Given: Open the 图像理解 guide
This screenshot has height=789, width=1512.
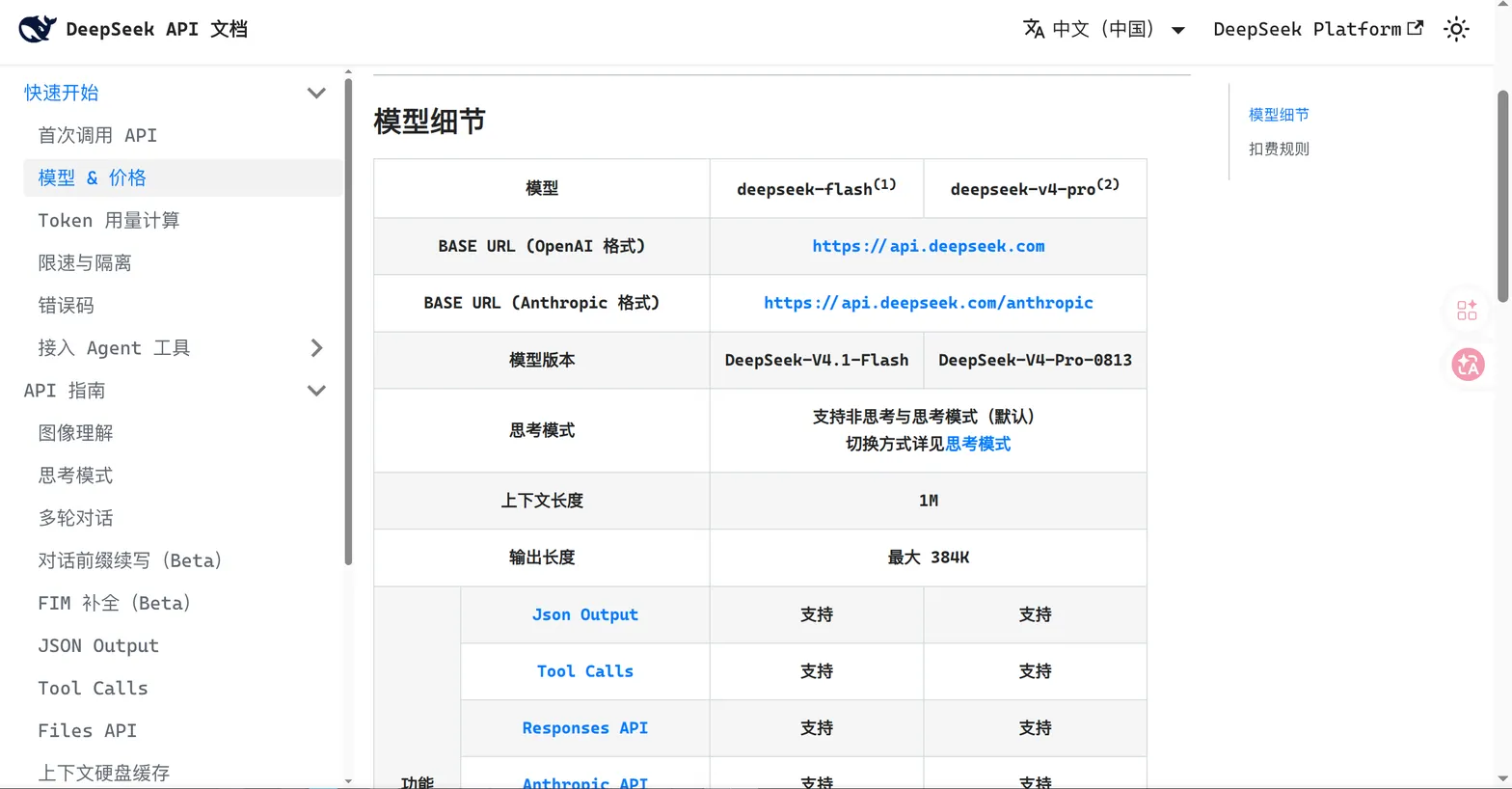Looking at the screenshot, I should coord(75,433).
